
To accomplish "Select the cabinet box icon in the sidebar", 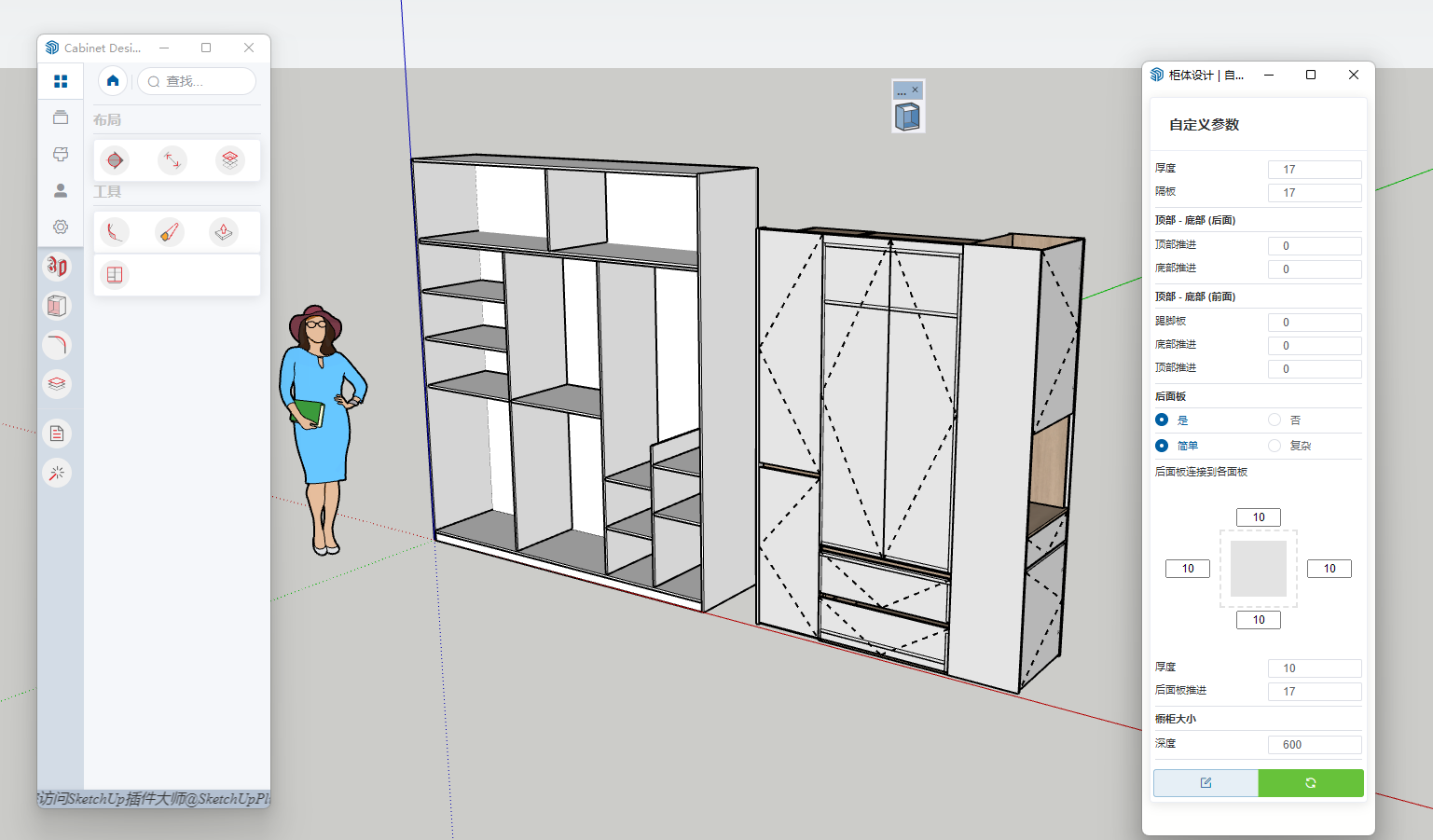I will 57,306.
